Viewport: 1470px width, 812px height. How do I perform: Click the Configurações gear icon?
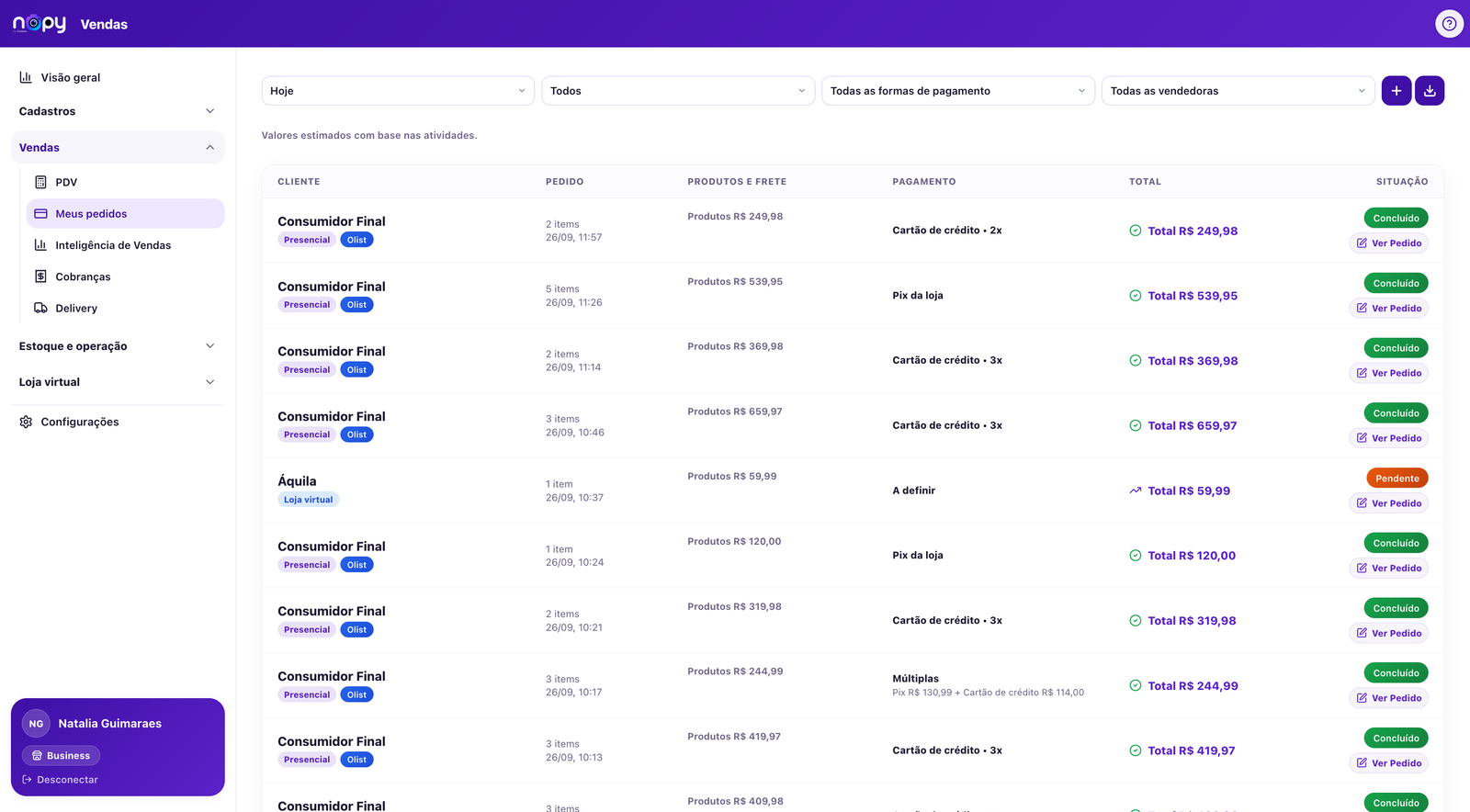tap(26, 422)
